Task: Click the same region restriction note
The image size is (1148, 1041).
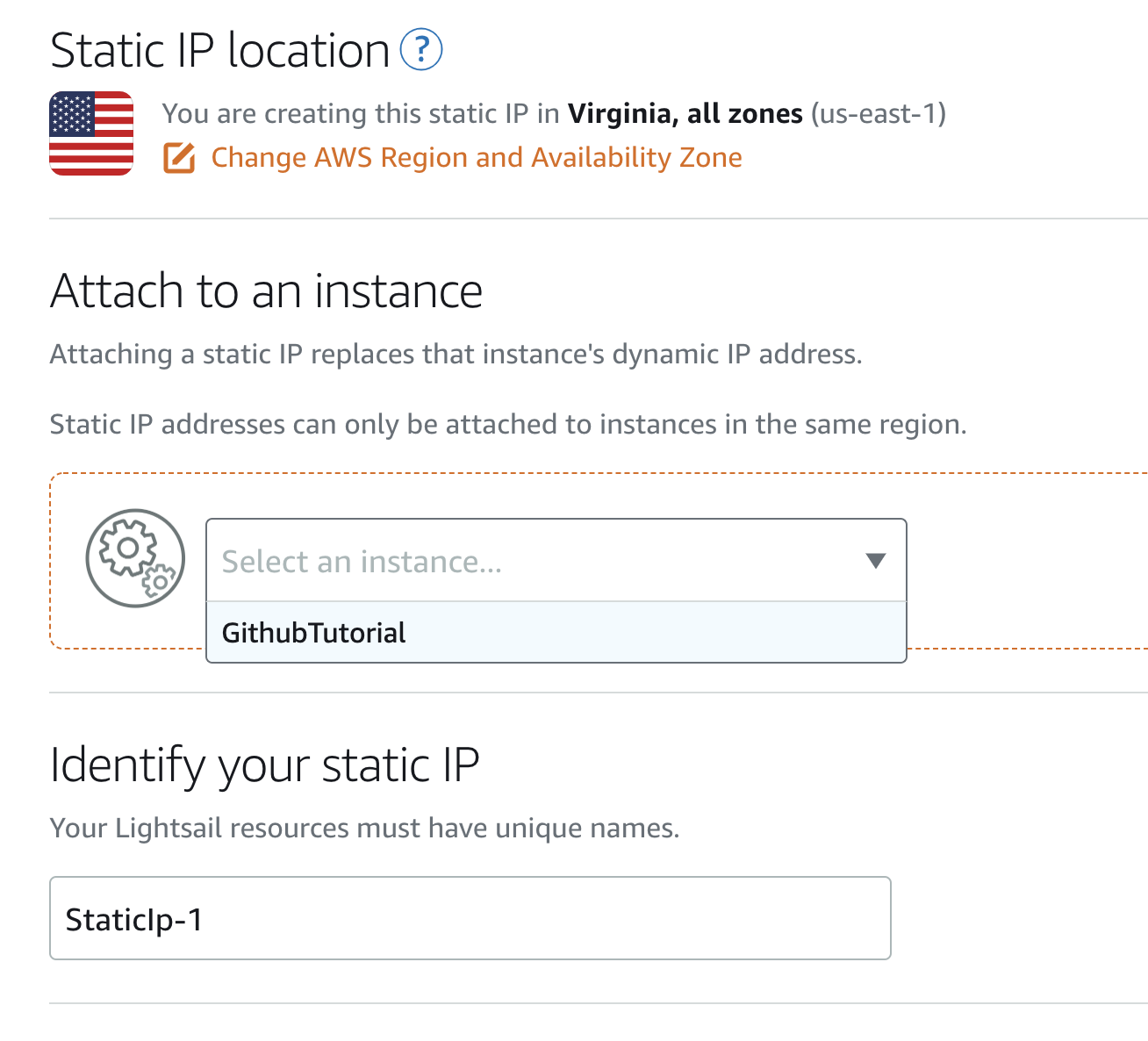Action: click(507, 425)
